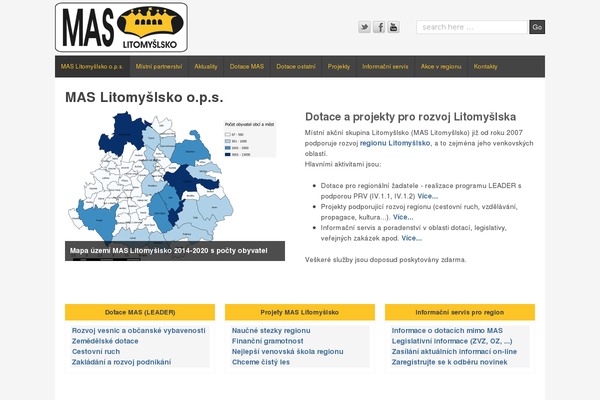
Task: Open 'Rozvoj vesnic a občanské vybavenosti' link
Action: (139, 331)
